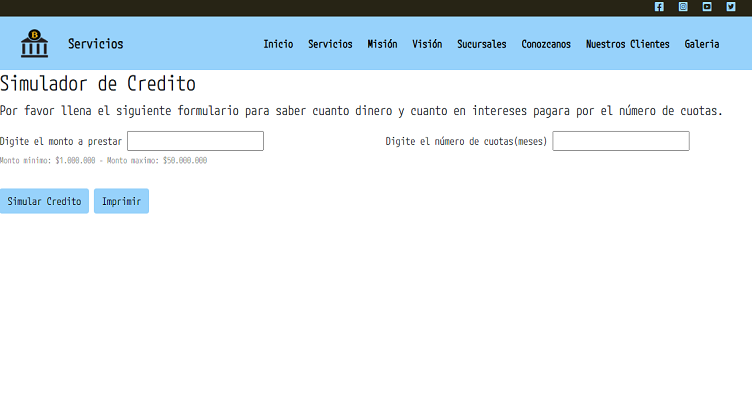Click the Digite el número de cuotas label

click(466, 141)
